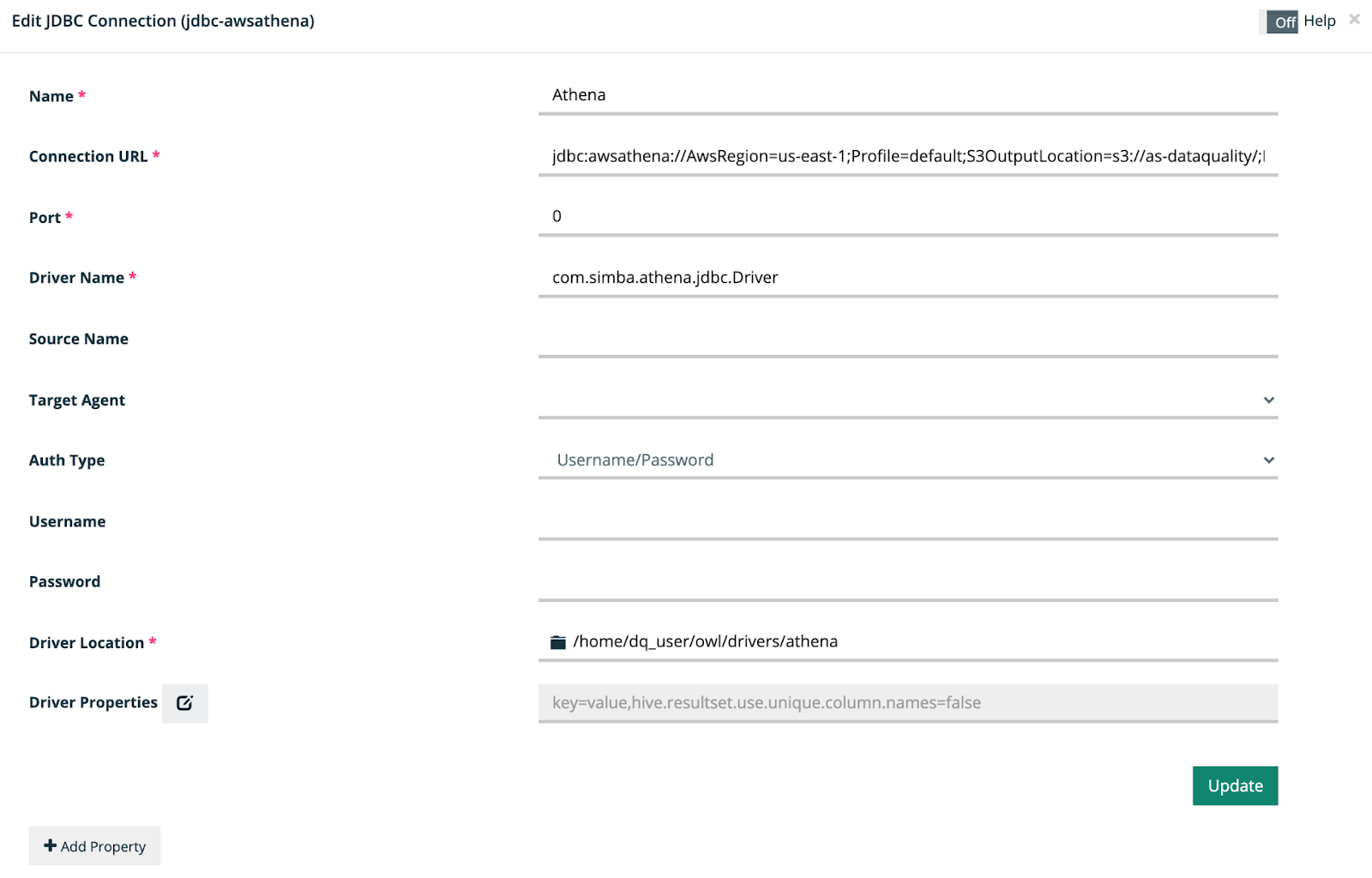Focus the empty Source Name field
The image size is (1372, 878).
coord(908,338)
